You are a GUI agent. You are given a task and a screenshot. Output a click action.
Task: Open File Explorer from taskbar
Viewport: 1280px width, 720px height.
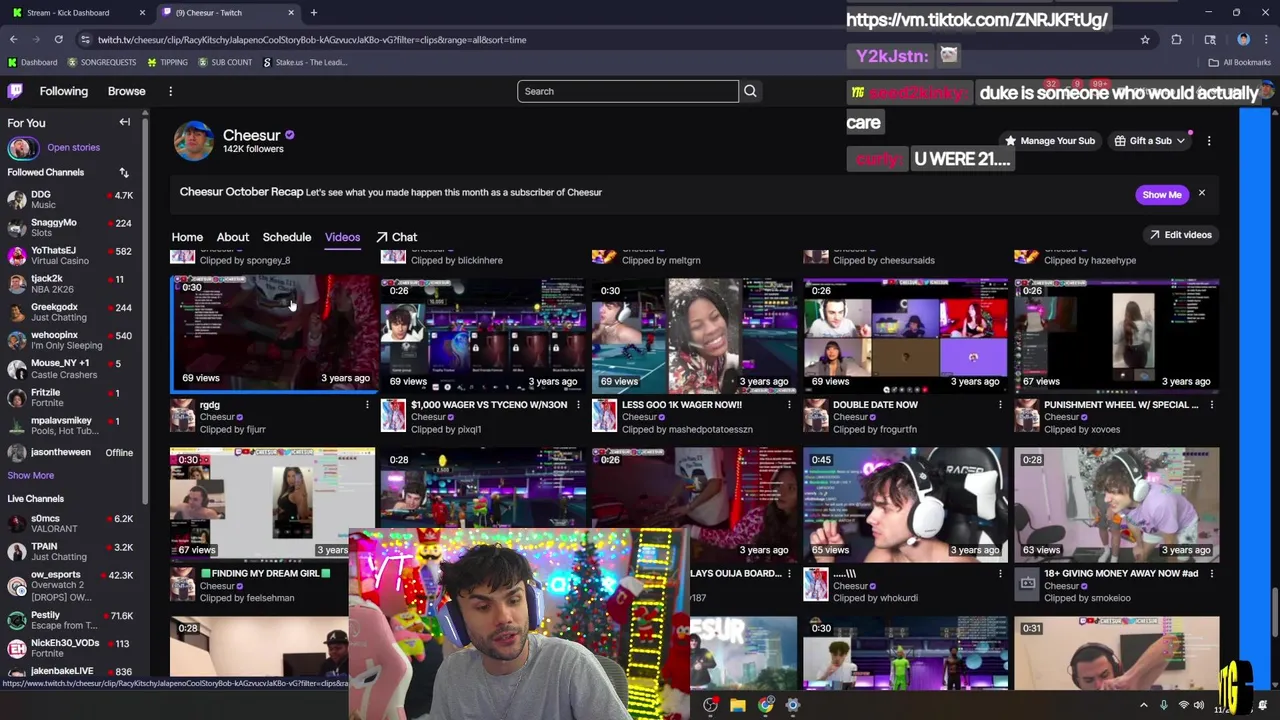[x=737, y=705]
